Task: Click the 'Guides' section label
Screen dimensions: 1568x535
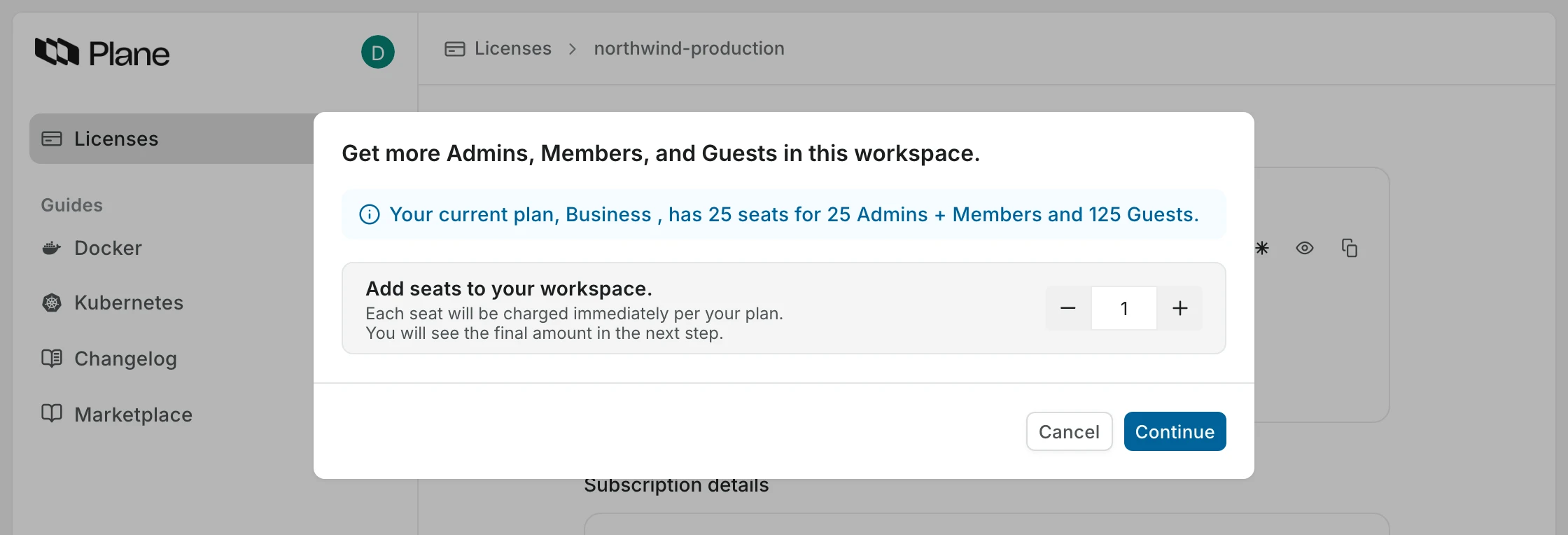Action: 71,205
